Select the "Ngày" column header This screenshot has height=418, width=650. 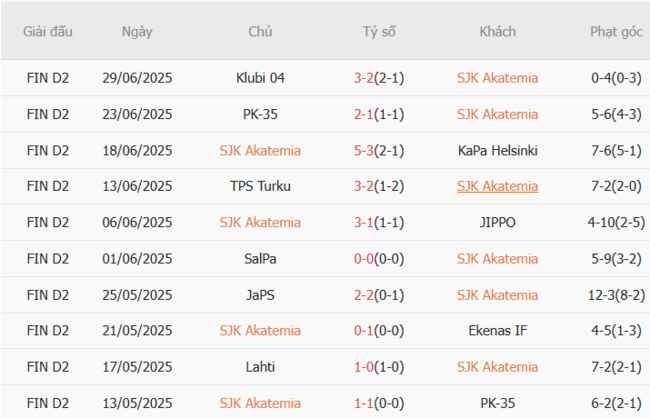pyautogui.click(x=137, y=31)
